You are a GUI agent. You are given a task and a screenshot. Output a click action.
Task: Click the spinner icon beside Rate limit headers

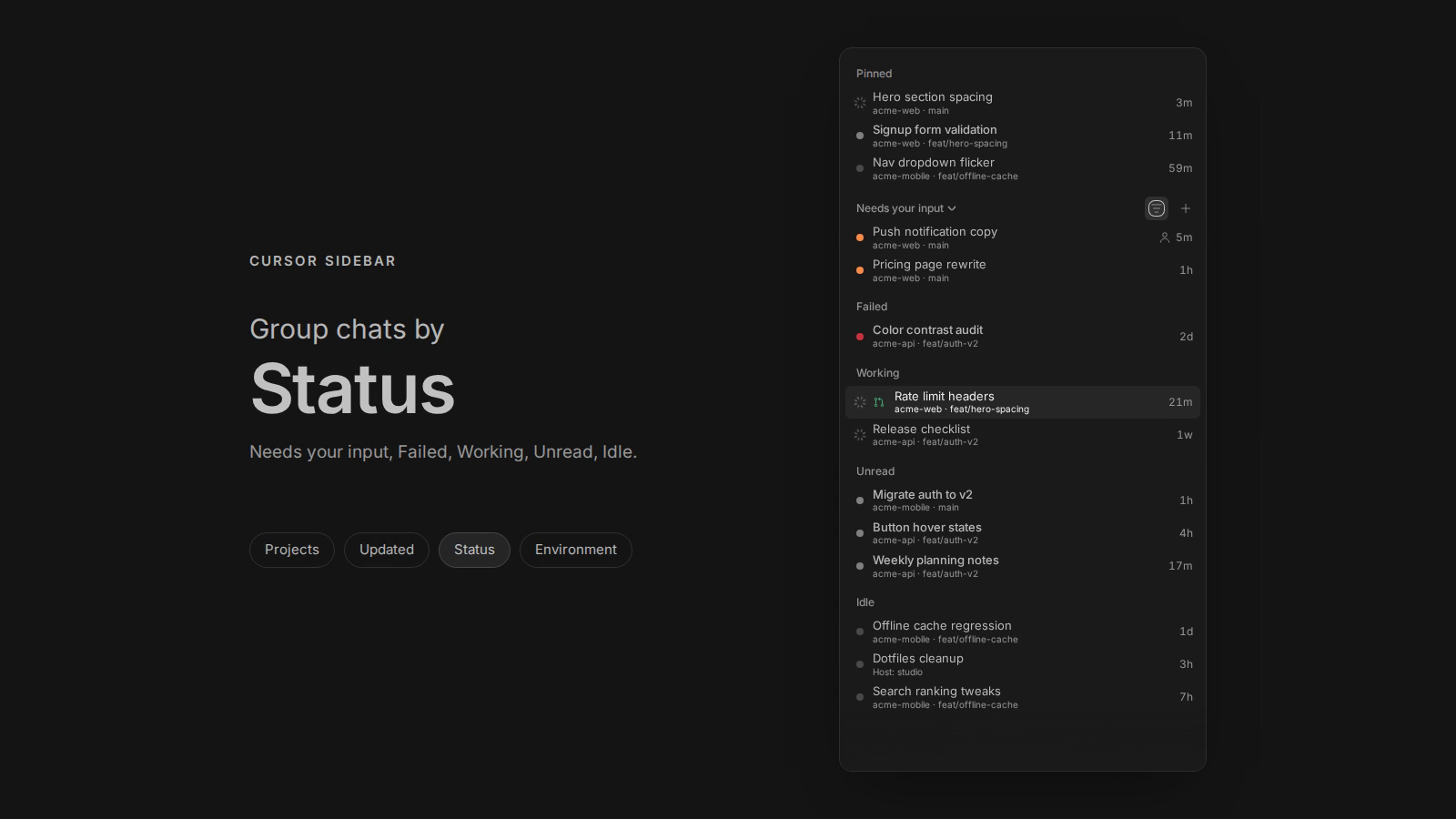click(860, 402)
